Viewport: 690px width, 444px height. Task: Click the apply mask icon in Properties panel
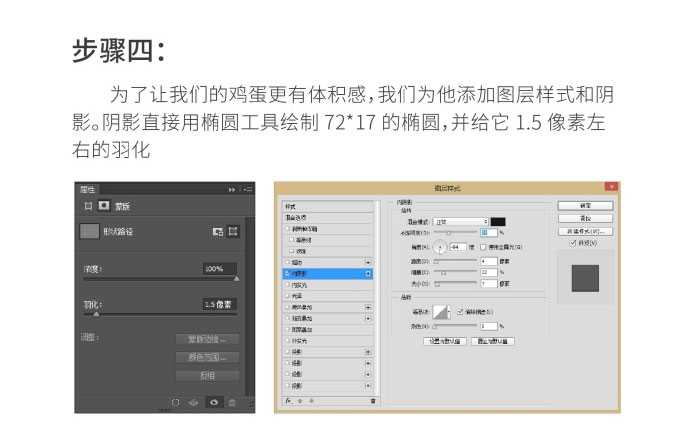(194, 402)
